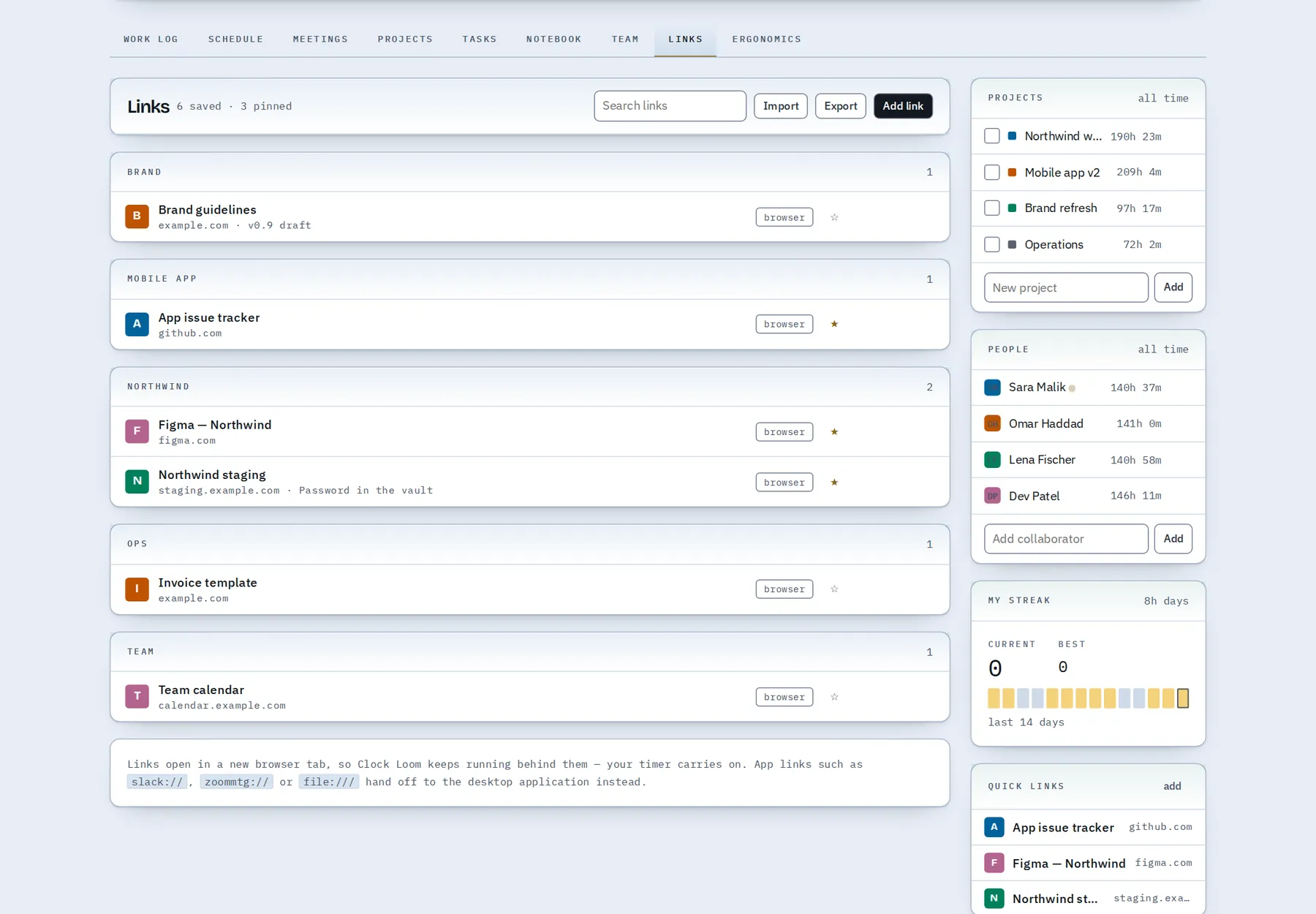The width and height of the screenshot is (1316, 914).
Task: Click the browser tag for App issue tracker
Action: coord(784,324)
